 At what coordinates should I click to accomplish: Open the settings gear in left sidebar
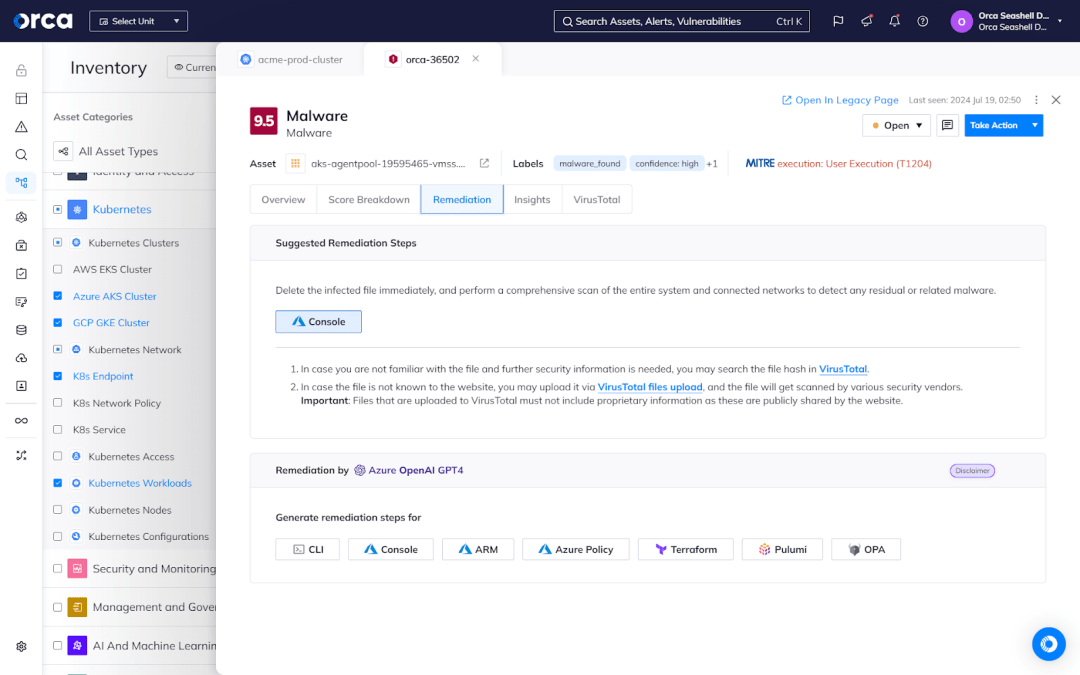click(21, 647)
